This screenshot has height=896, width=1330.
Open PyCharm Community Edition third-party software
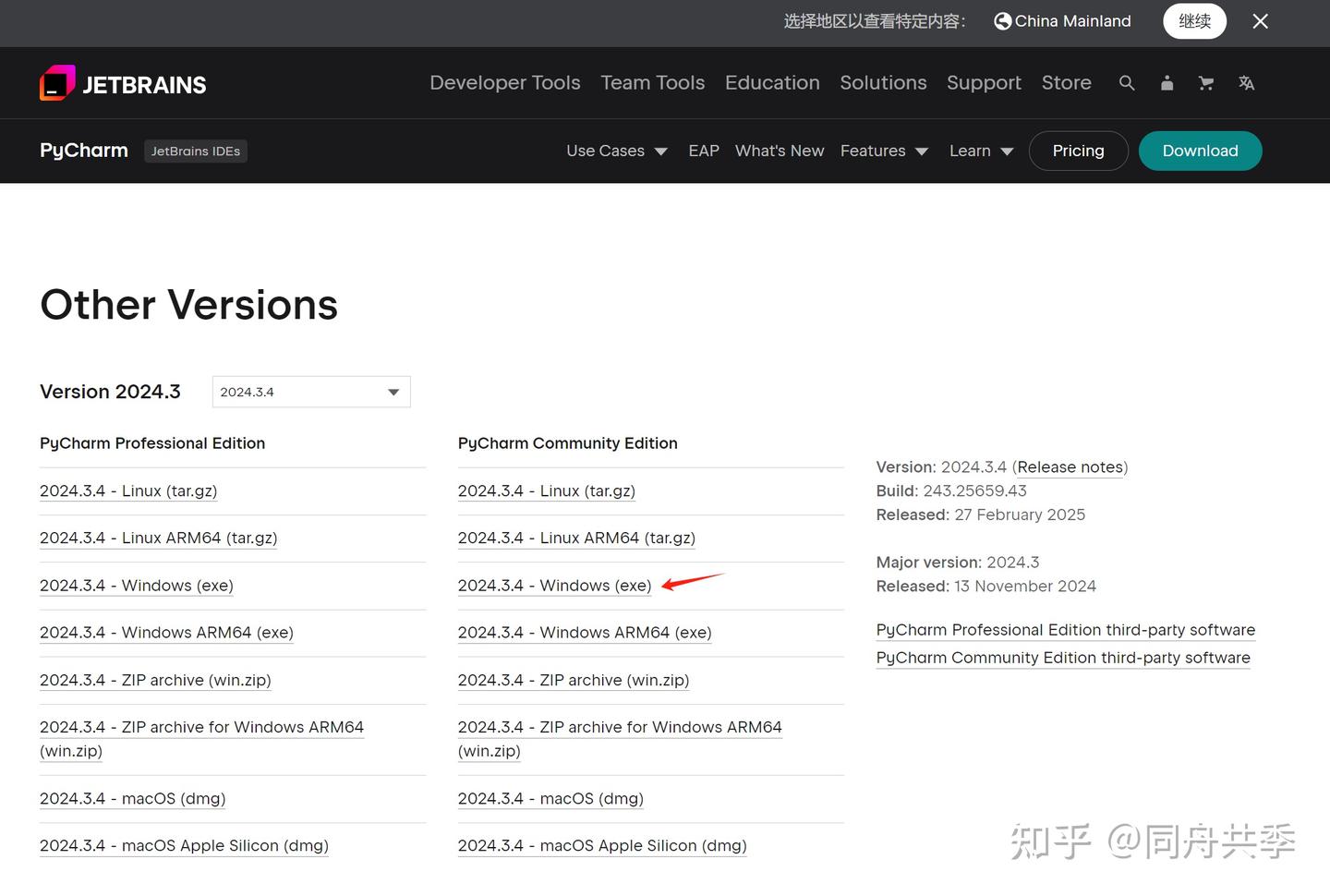(1063, 658)
